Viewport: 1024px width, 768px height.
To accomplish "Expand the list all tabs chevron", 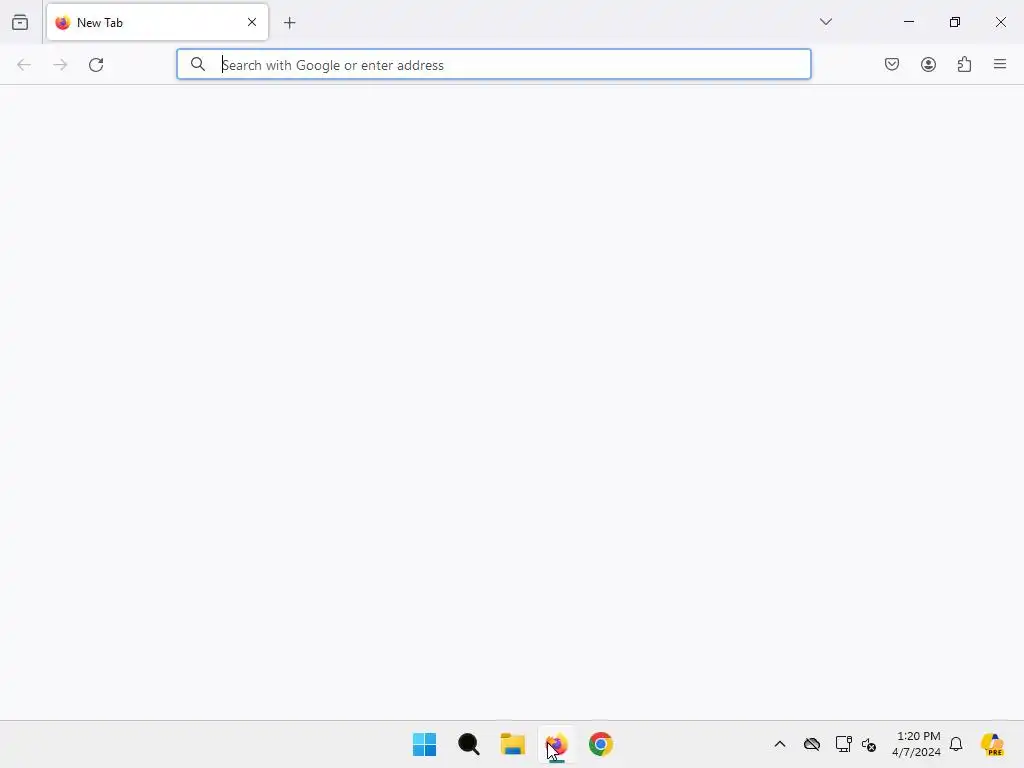I will click(x=826, y=22).
